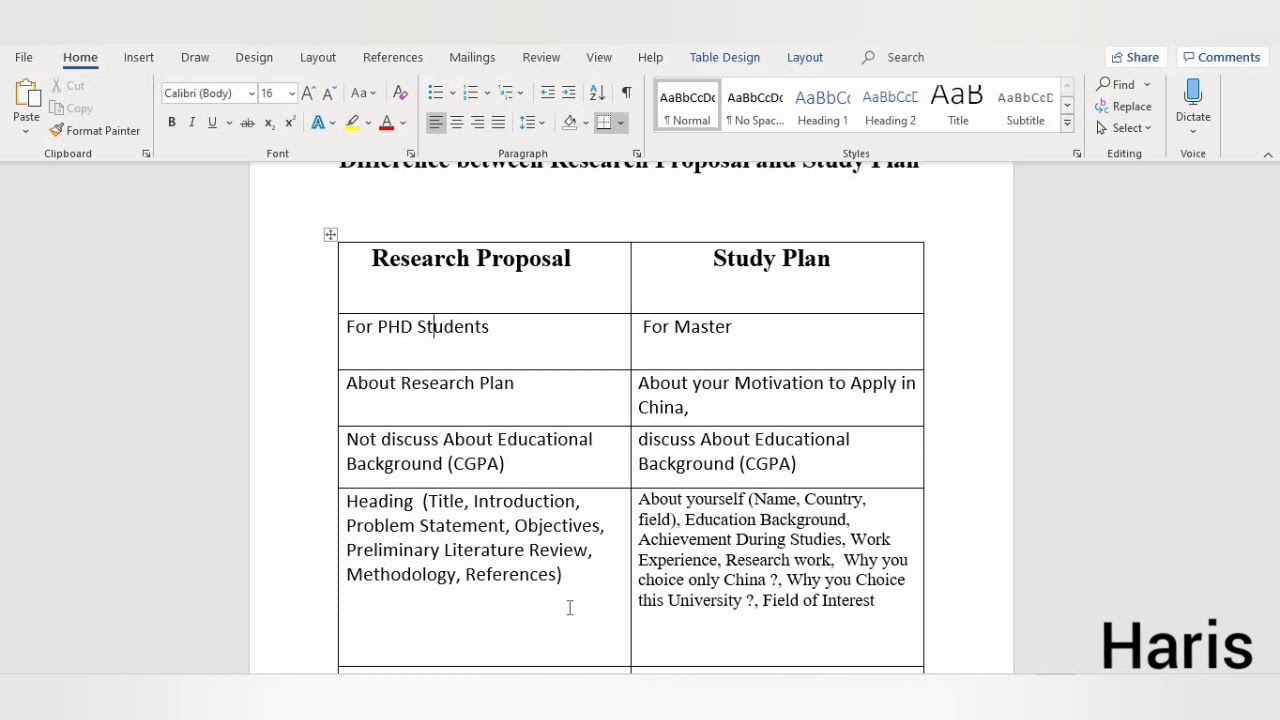Shrink the font size icon
Screen dimensions: 1280x720
pyautogui.click(x=329, y=93)
